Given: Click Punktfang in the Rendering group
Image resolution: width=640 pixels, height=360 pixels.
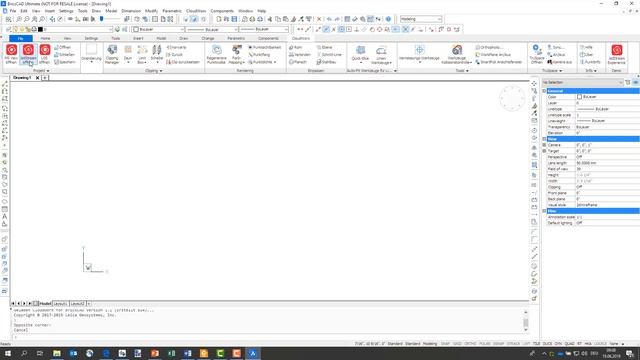Looking at the screenshot, I should 259,55.
